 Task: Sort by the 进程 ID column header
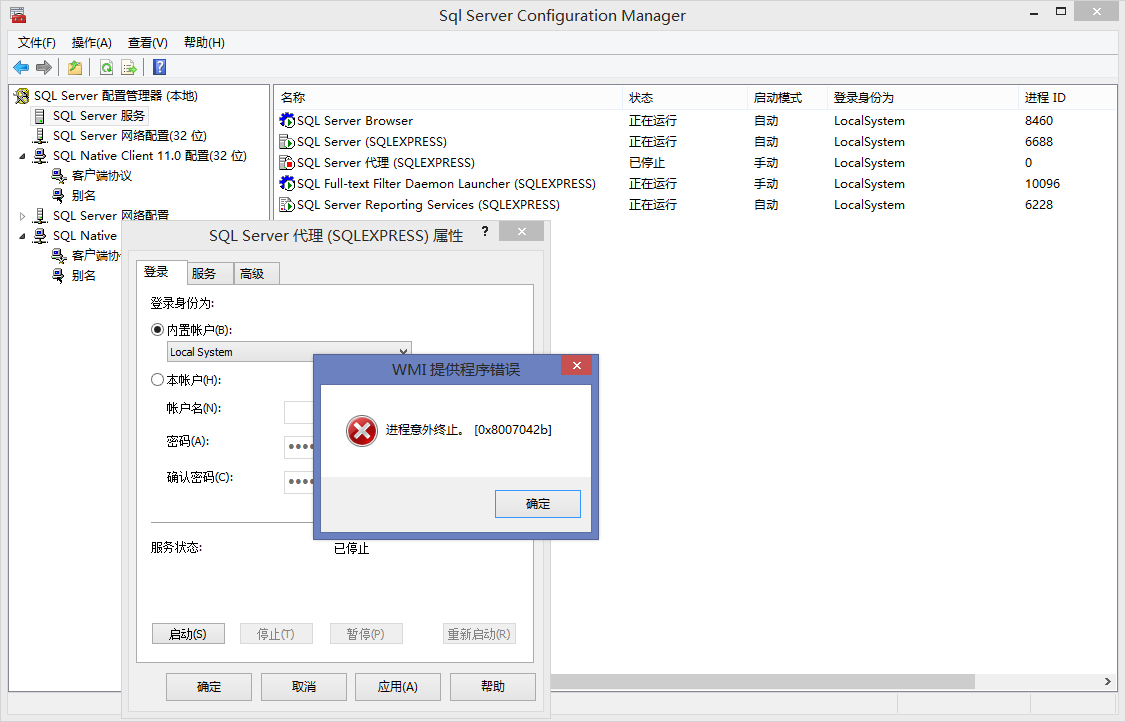click(x=1068, y=98)
